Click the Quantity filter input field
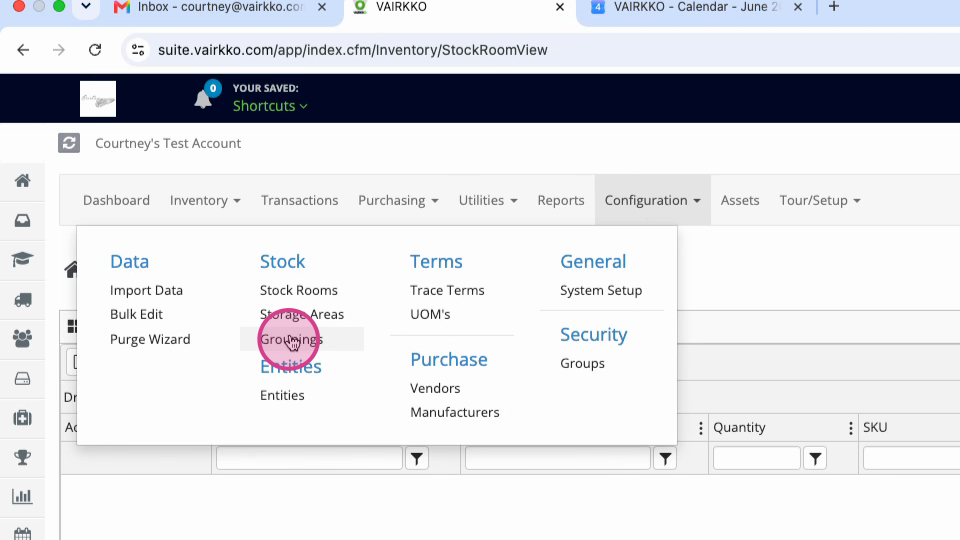This screenshot has height=540, width=960. 757,459
